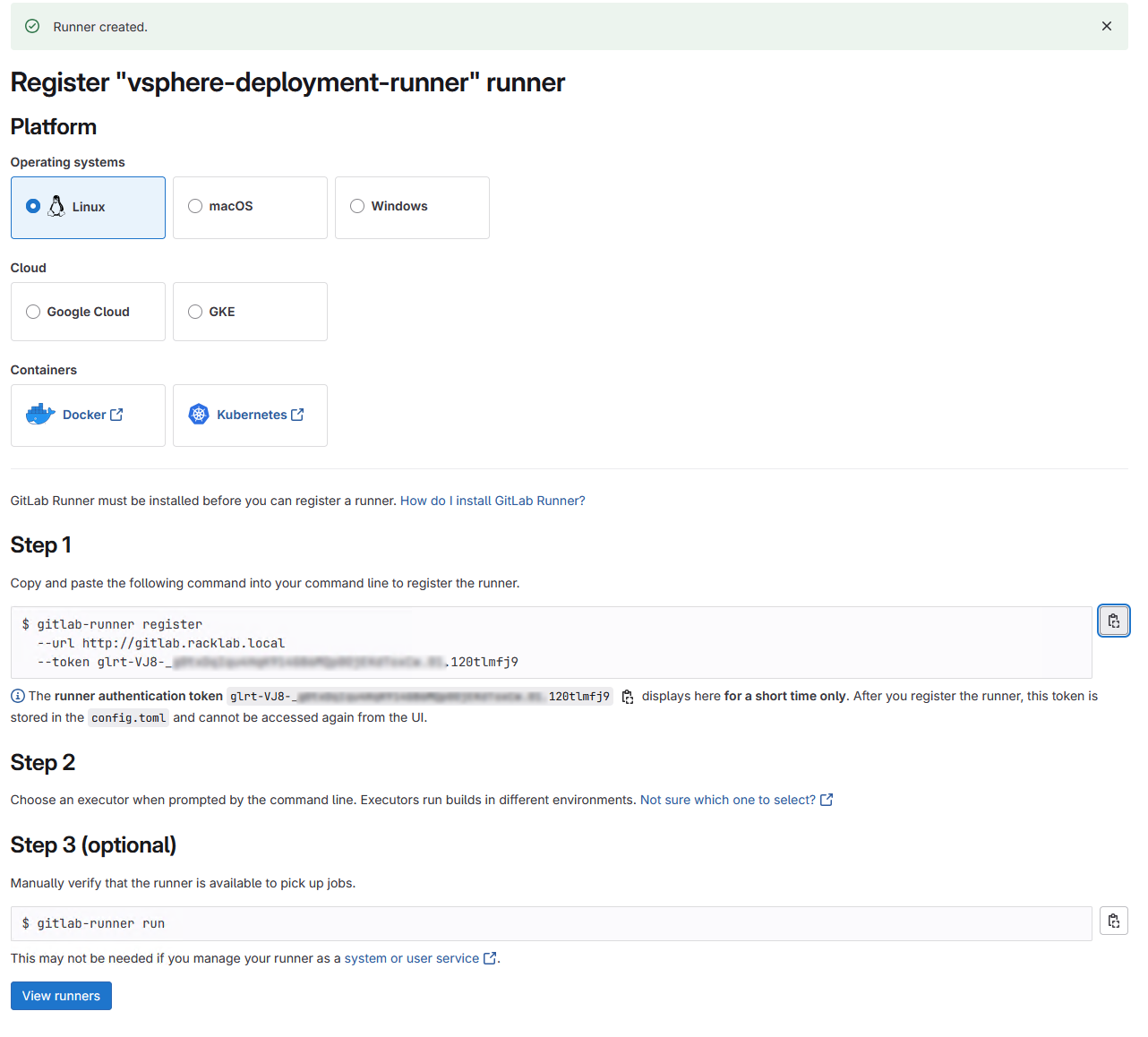Click the Docker whale icon
Image resolution: width=1148 pixels, height=1037 pixels.
click(39, 414)
